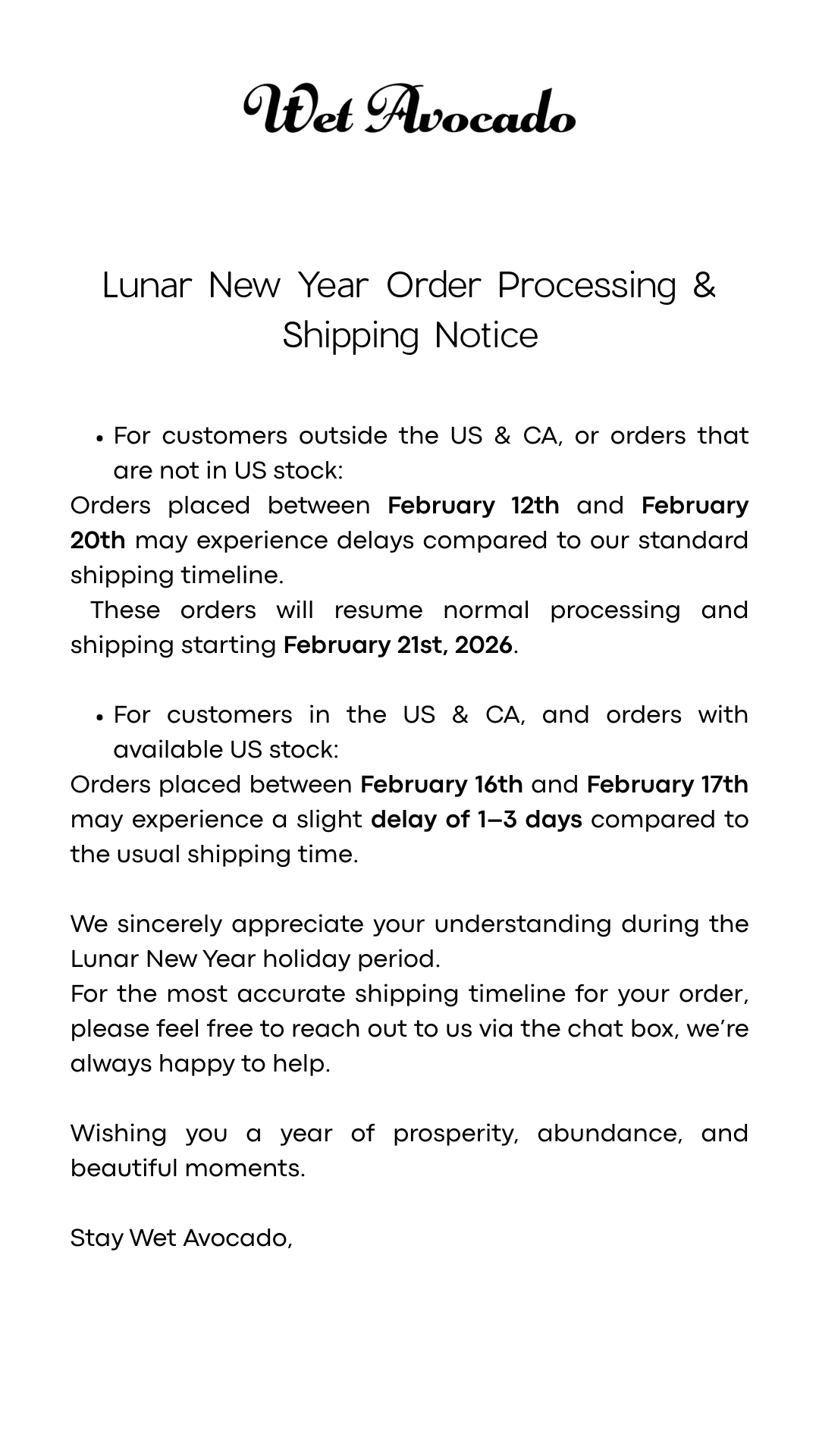Click the Lunar New Year notice heading

click(x=409, y=309)
